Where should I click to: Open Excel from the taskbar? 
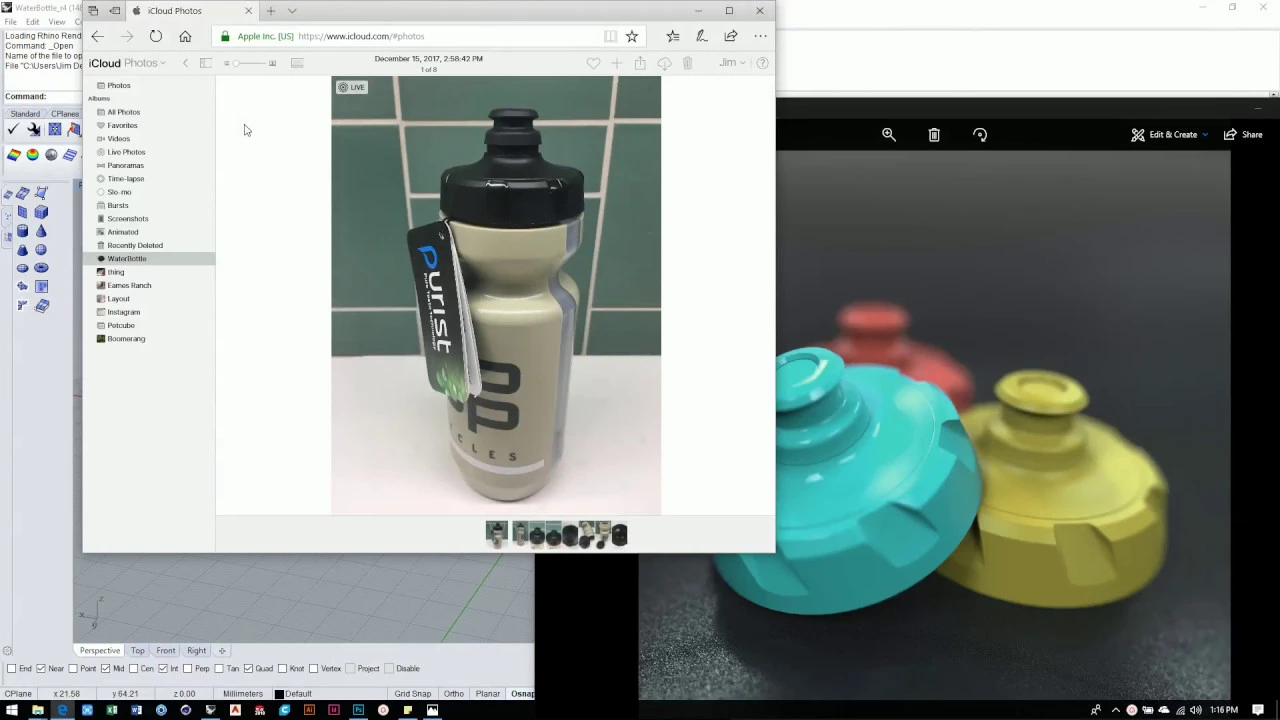(112, 710)
